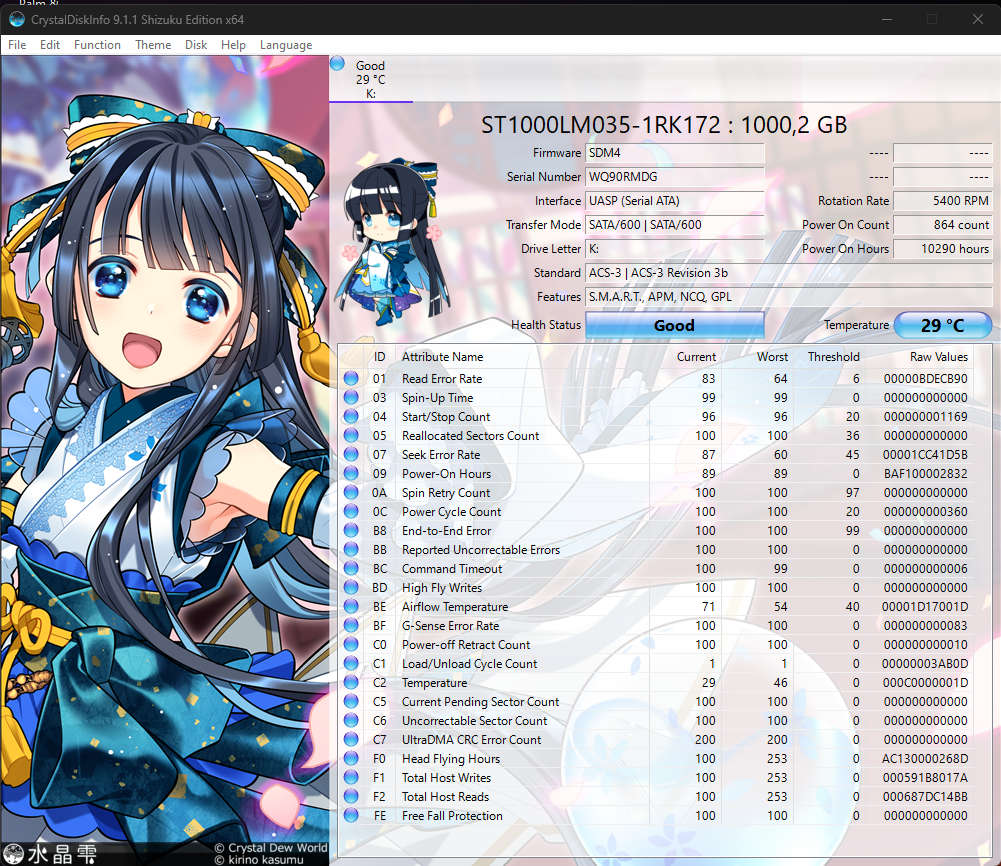Open the Theme menu

coord(152,45)
